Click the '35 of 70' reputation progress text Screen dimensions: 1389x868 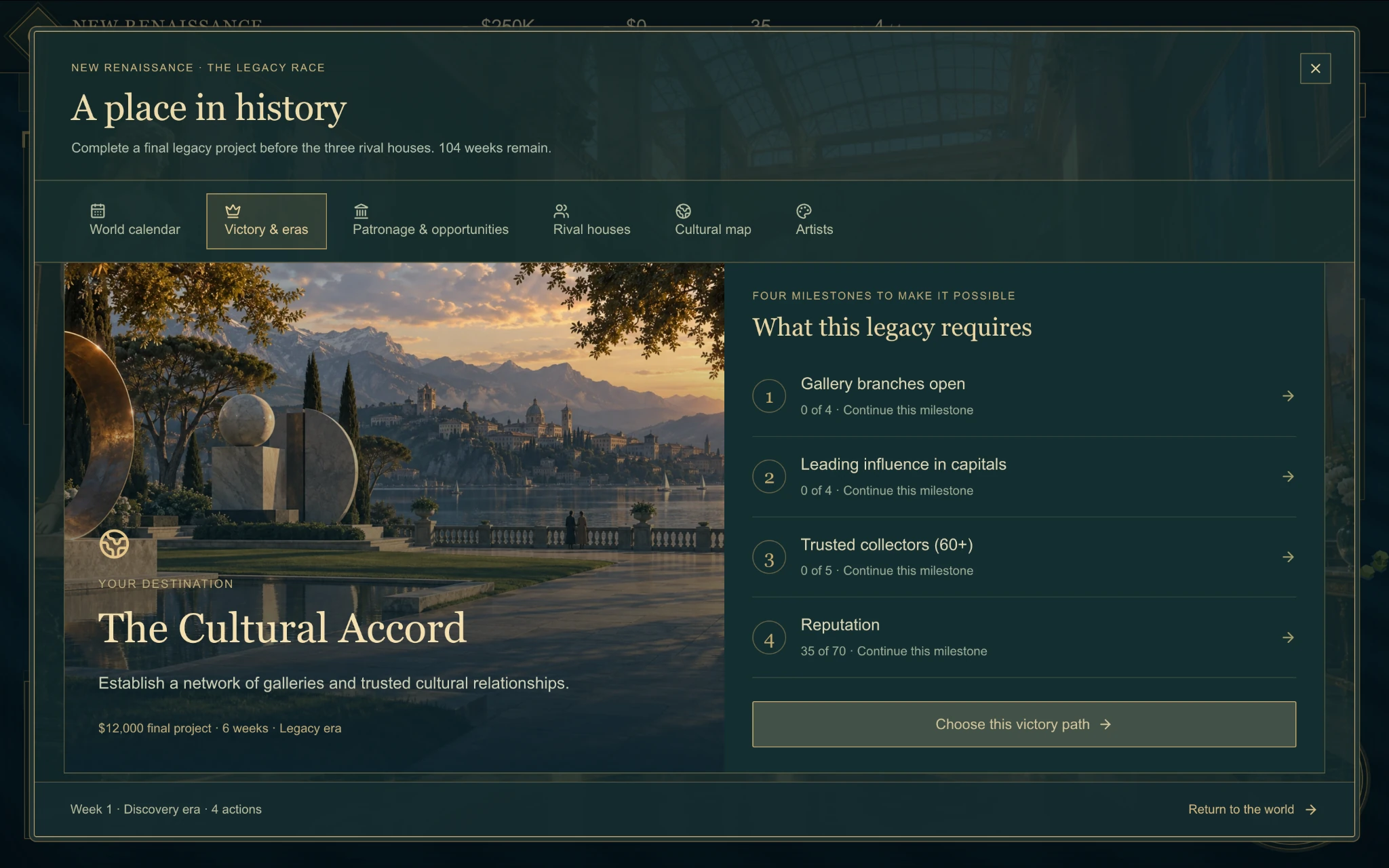pos(823,651)
